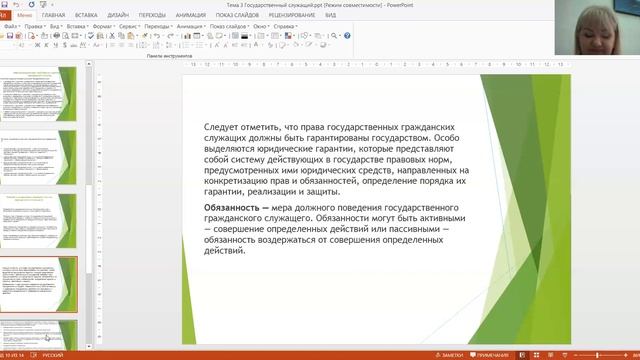640x360 pixels.
Task: Click undo arrow in the classic toolbar
Action: (x=157, y=36)
